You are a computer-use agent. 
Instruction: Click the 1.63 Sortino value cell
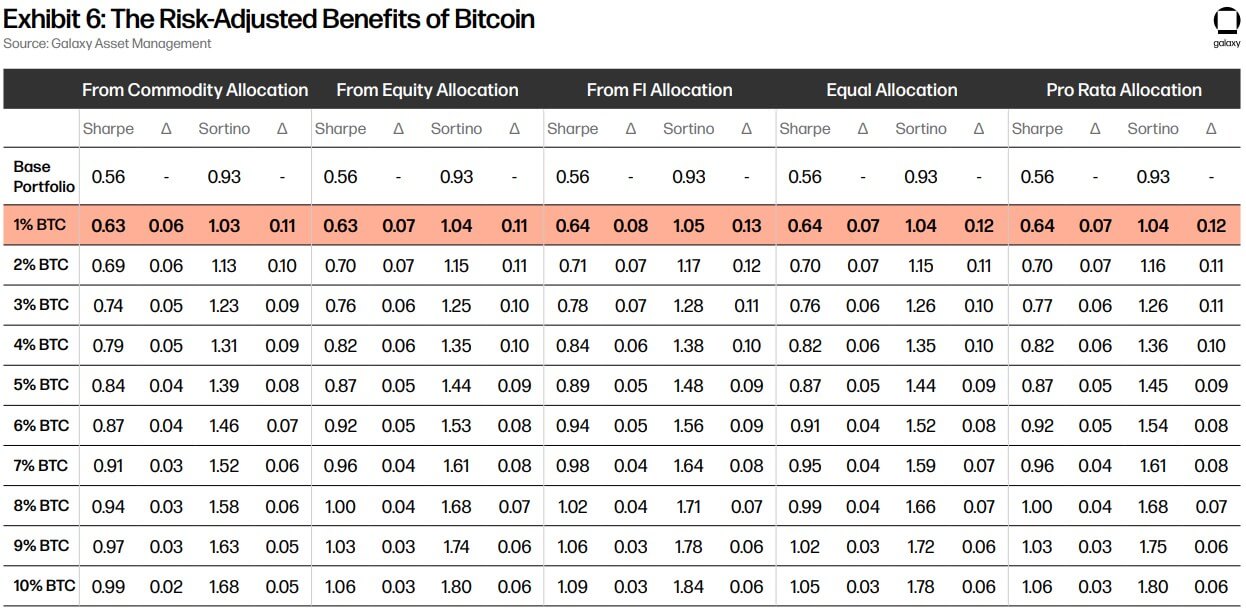pos(224,547)
